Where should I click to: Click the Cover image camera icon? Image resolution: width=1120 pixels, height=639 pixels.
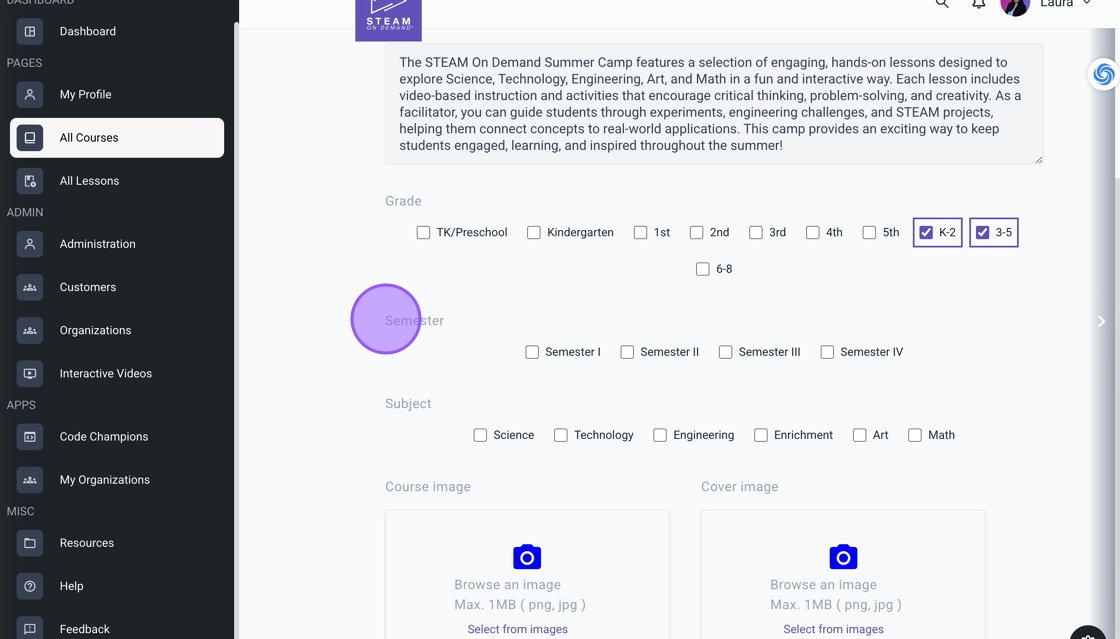pyautogui.click(x=843, y=557)
